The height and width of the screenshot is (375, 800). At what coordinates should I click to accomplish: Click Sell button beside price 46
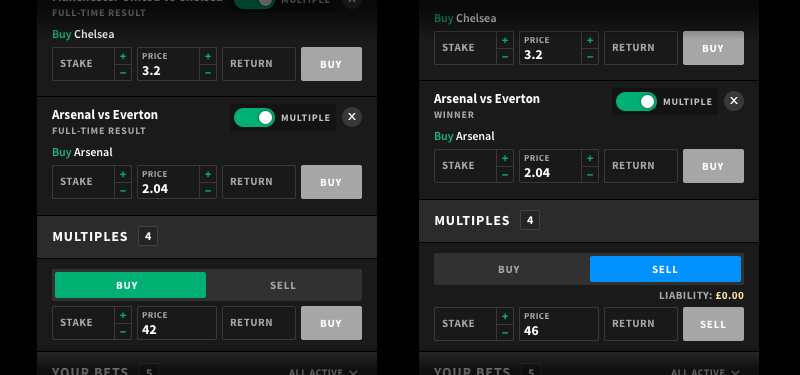(713, 324)
